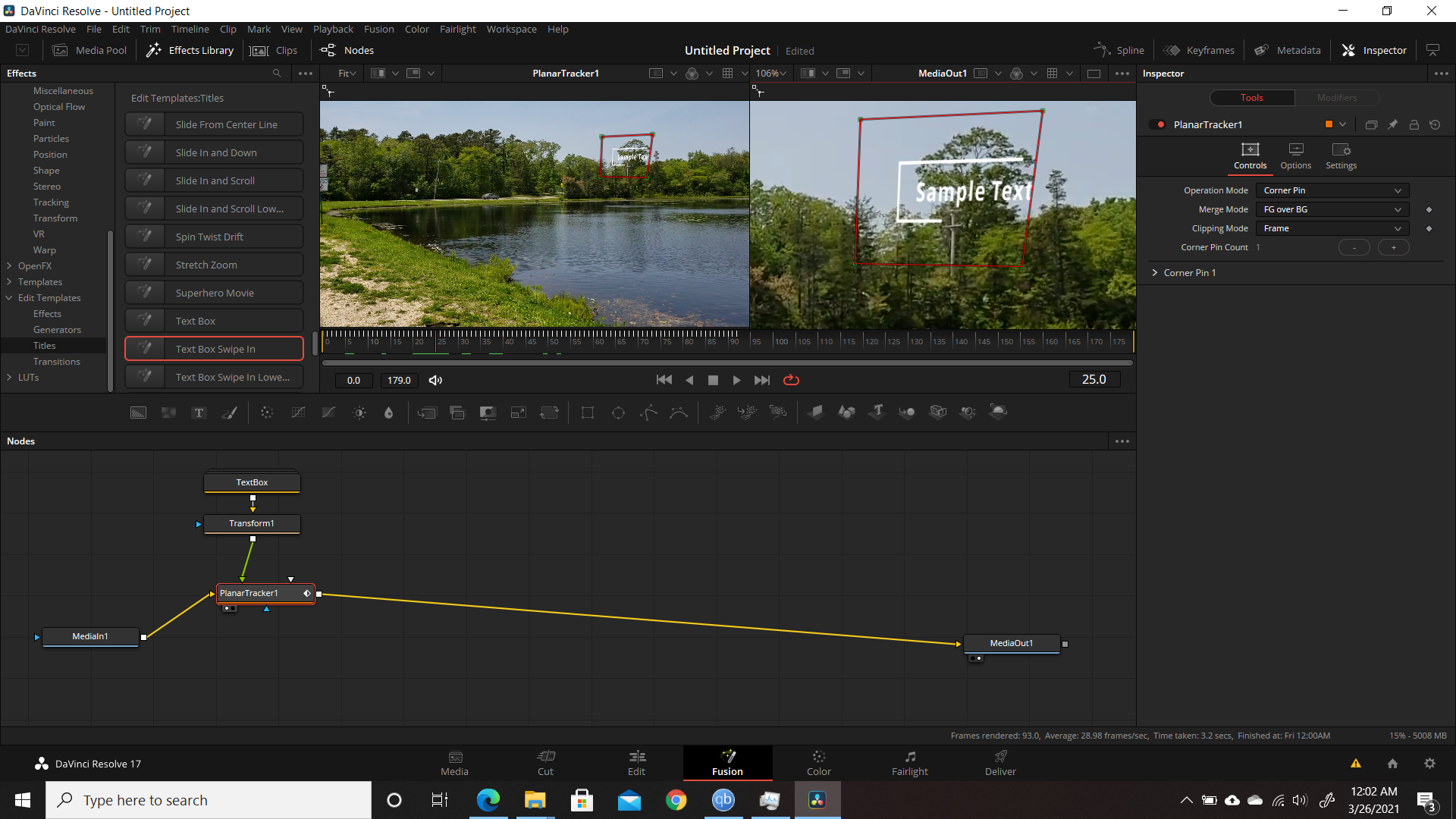The height and width of the screenshot is (819, 1456).
Task: Add the Brightness Contrast tool
Action: [x=359, y=413]
